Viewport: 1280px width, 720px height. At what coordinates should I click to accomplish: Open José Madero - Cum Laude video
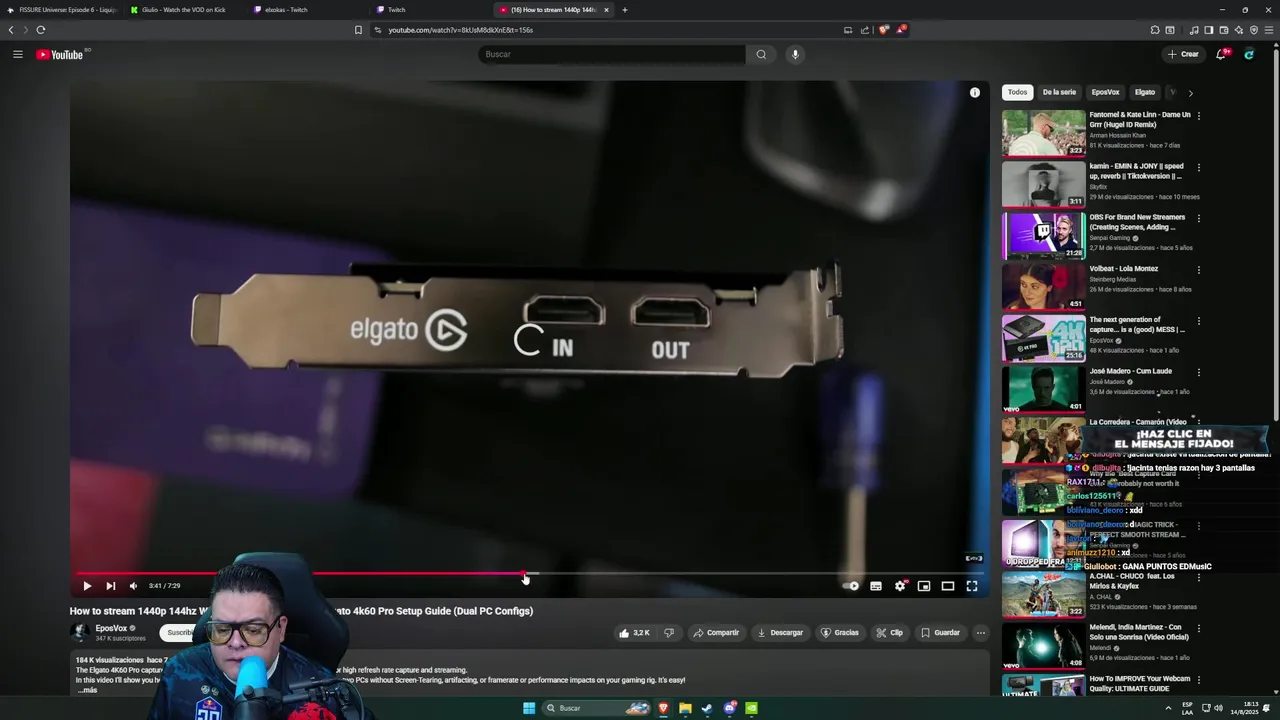[1043, 389]
